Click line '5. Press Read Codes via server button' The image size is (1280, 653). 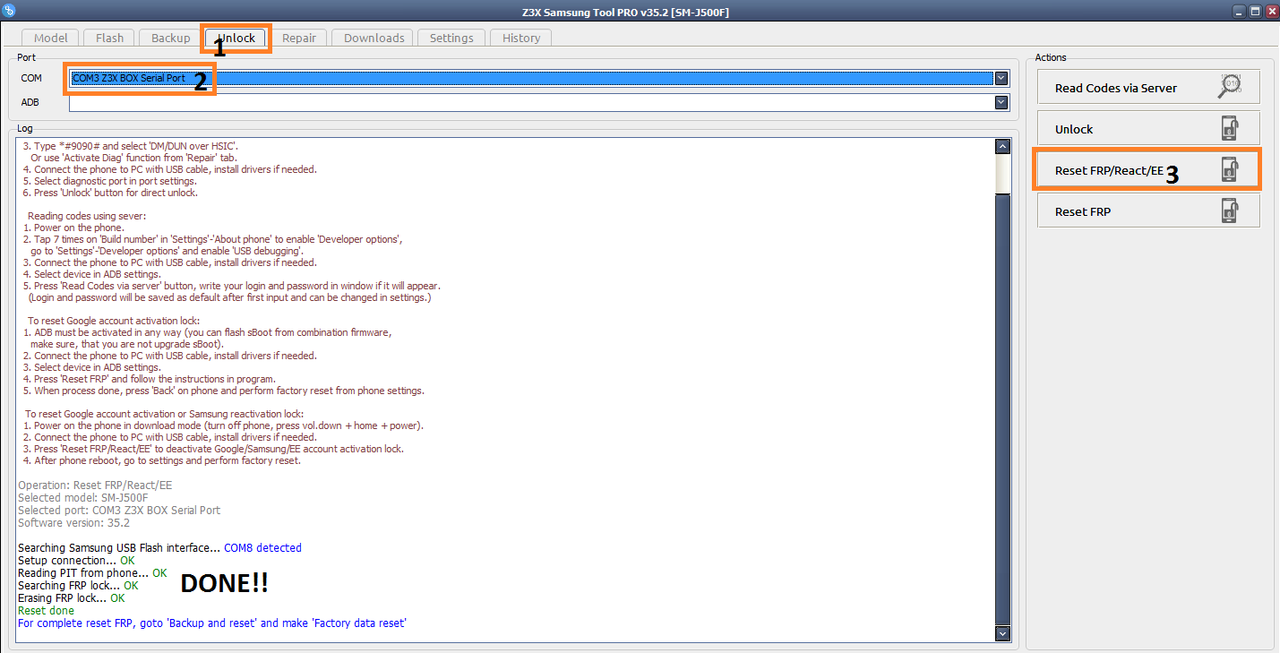[231, 286]
